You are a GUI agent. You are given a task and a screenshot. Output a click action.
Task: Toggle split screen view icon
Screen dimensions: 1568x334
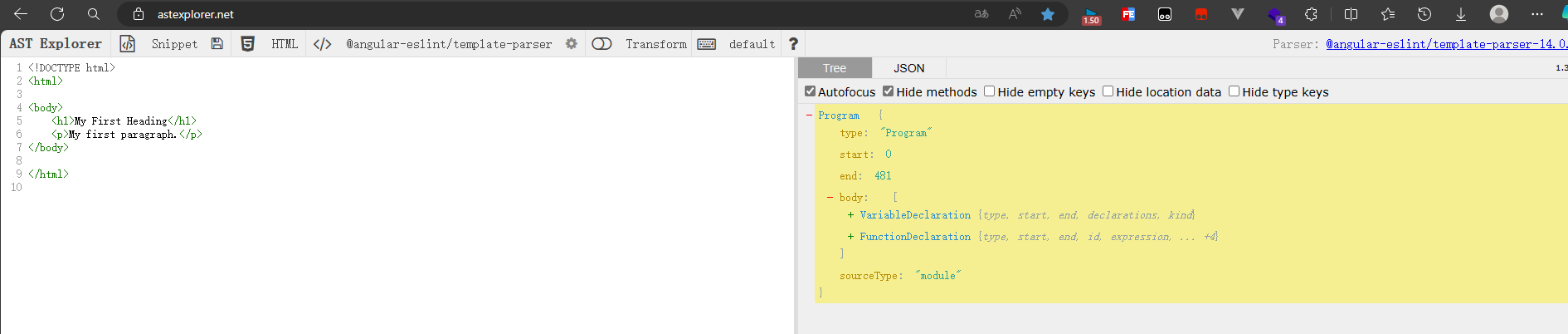click(x=1351, y=14)
